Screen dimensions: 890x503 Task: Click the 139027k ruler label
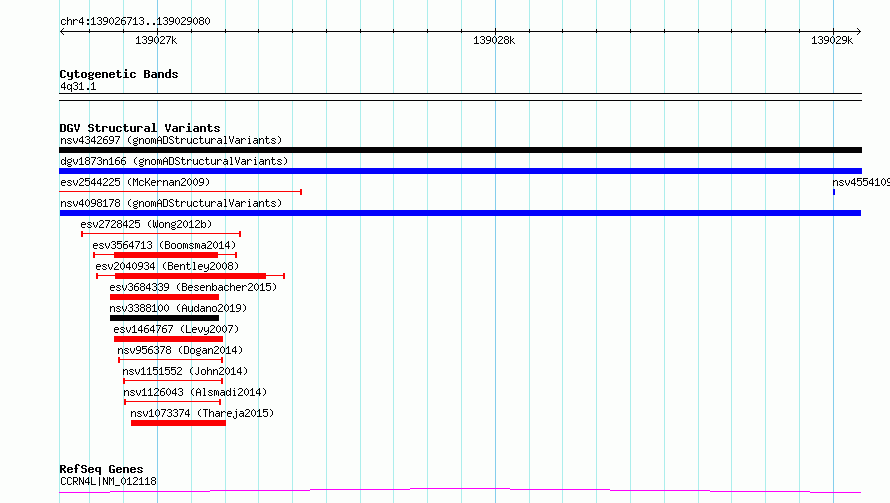(156, 40)
